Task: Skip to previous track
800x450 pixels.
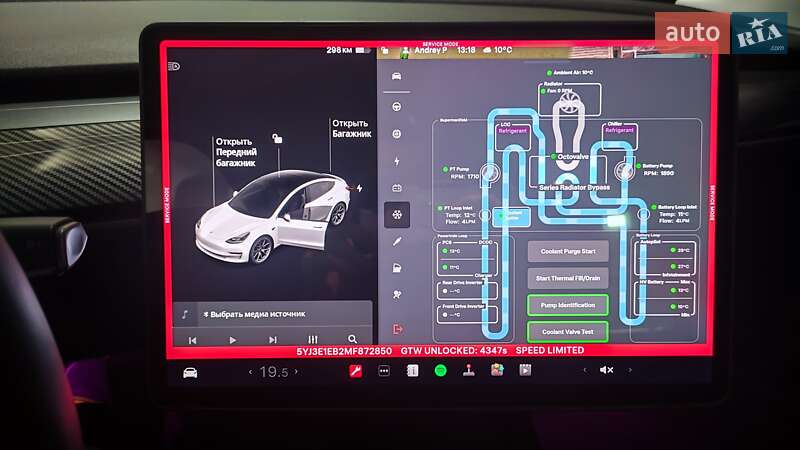Action: (x=192, y=340)
